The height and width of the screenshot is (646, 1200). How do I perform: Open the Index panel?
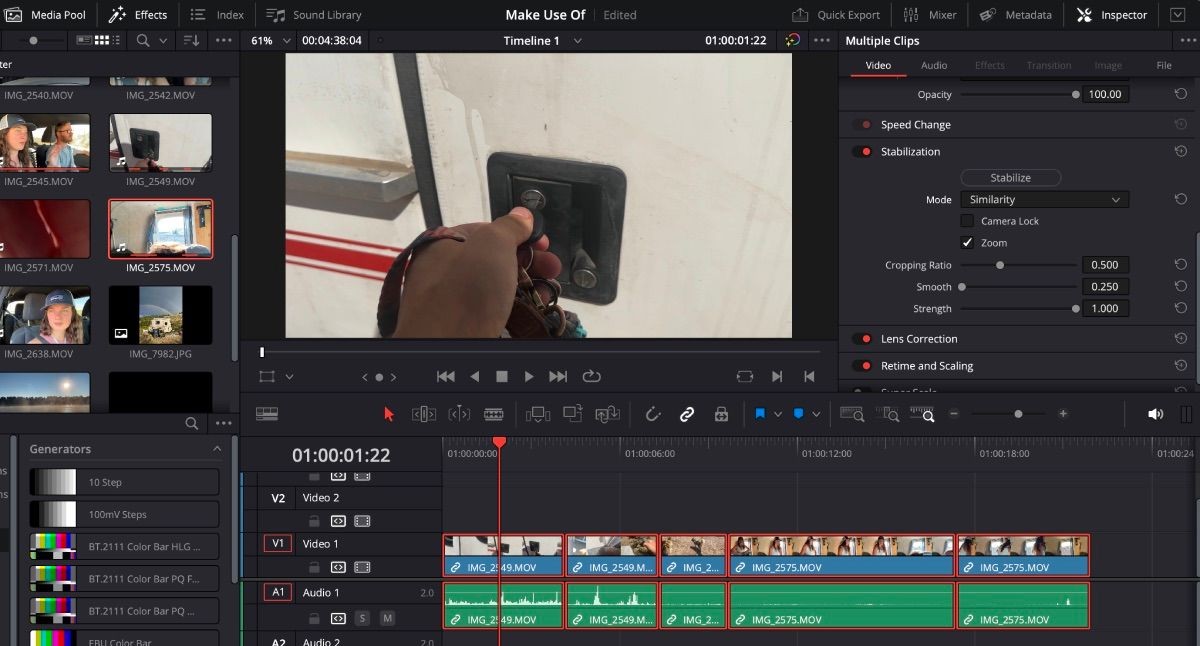point(217,15)
